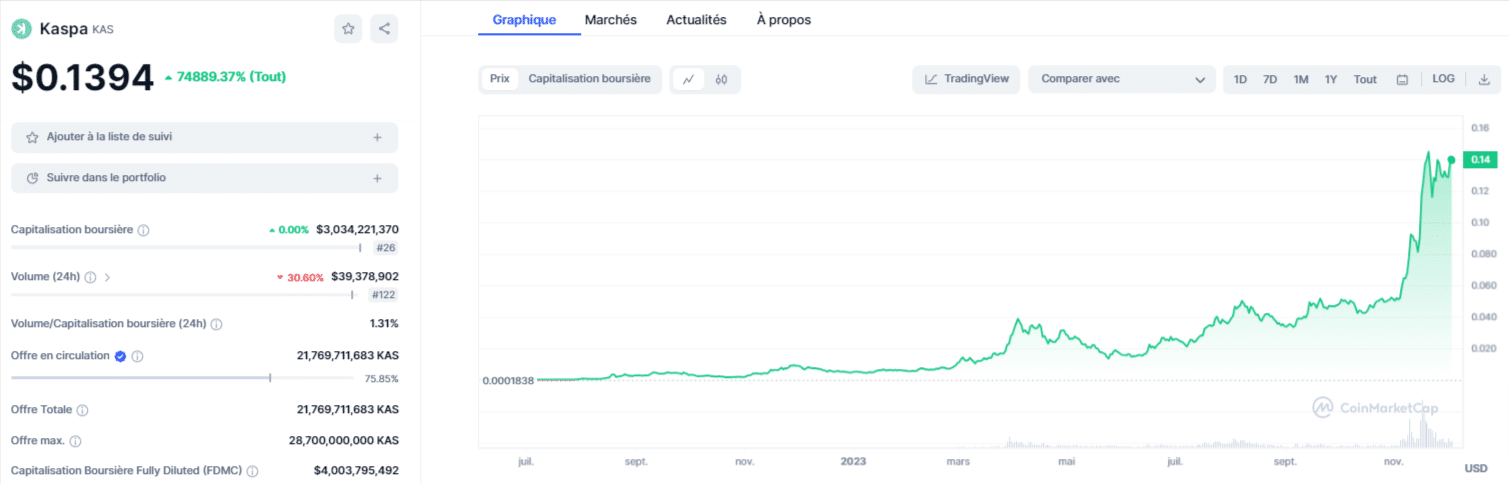Screen dimensions: 1509x484
Task: Select the Prix chart toggle
Action: pyautogui.click(x=500, y=79)
